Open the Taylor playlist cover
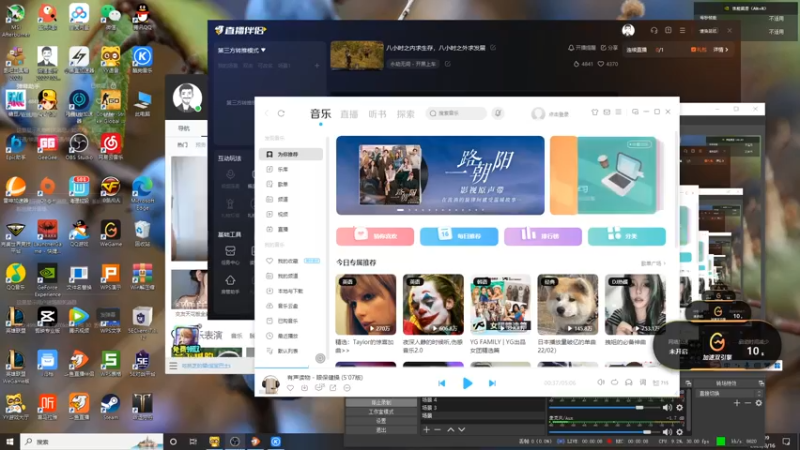The image size is (800, 450). [365, 305]
